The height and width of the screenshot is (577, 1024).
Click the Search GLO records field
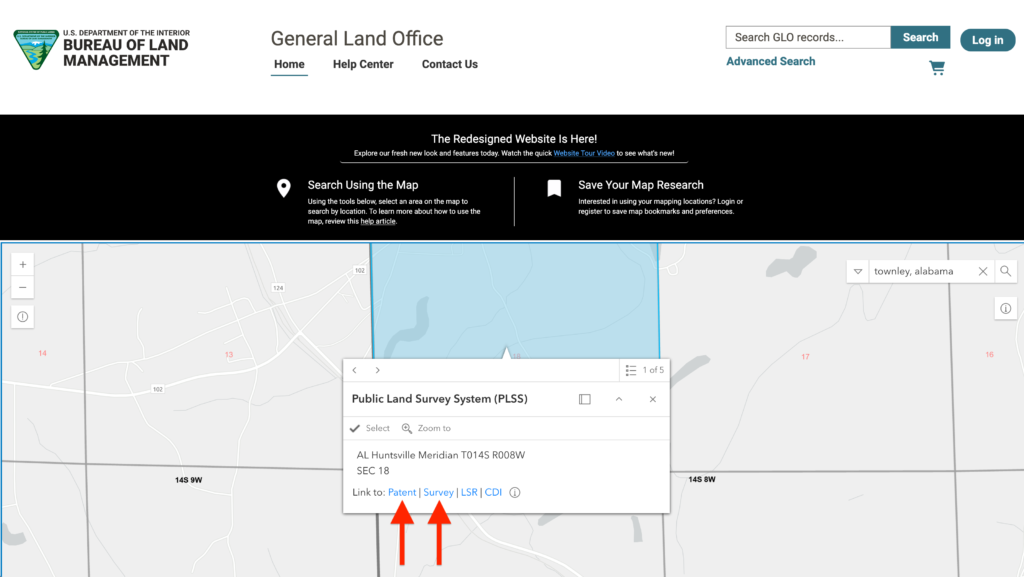808,37
